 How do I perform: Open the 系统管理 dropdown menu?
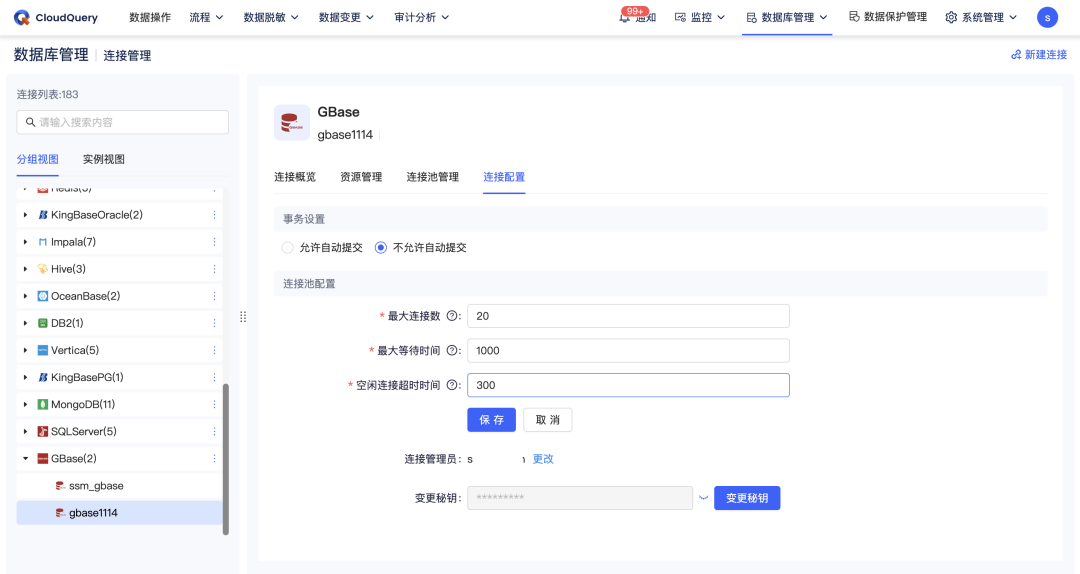pos(981,17)
